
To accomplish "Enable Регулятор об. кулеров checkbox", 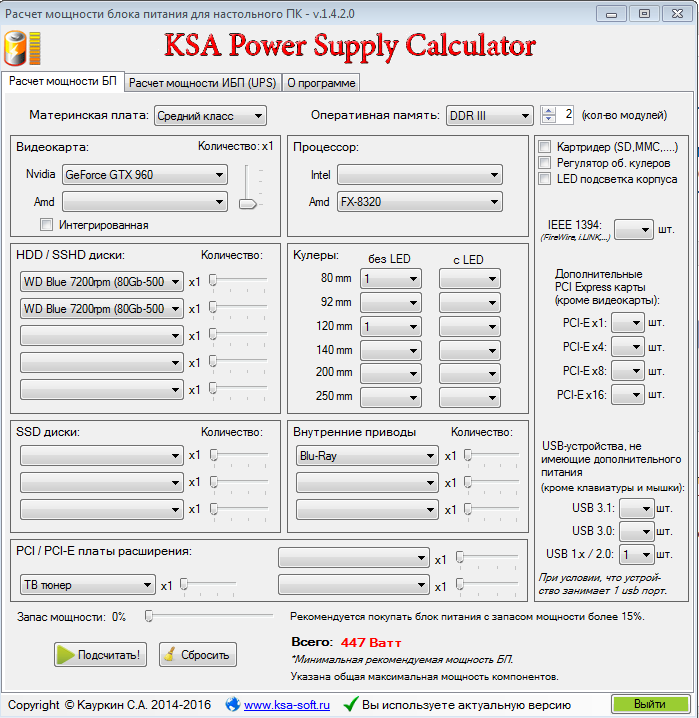I will coord(544,163).
